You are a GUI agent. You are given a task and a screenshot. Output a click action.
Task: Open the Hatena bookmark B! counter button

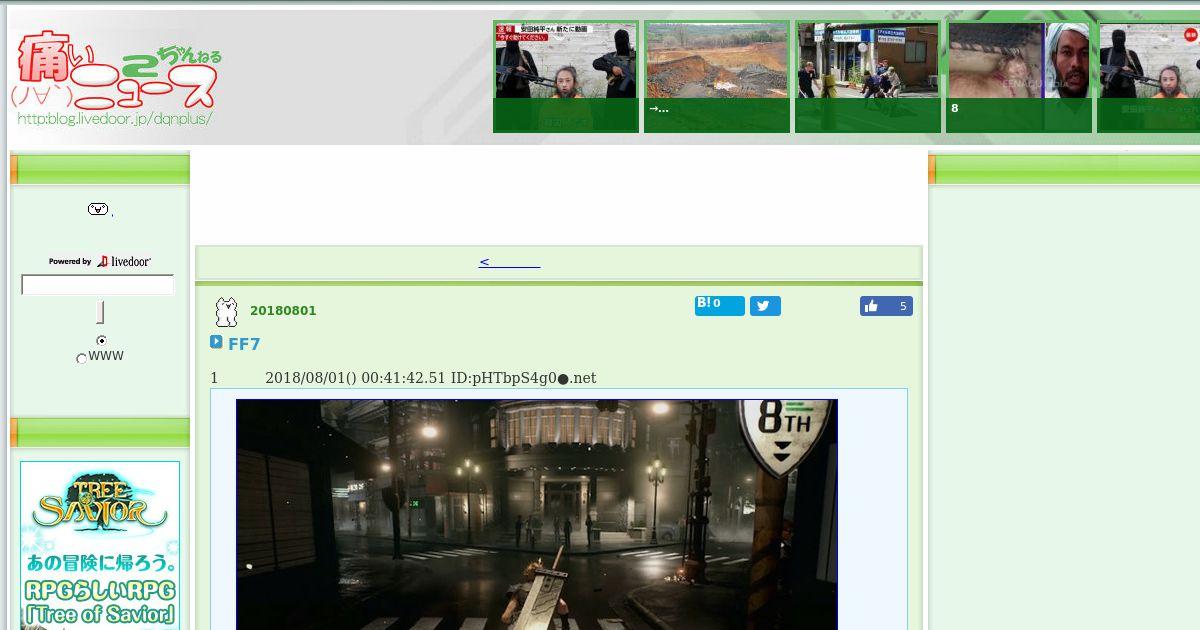[x=719, y=305]
